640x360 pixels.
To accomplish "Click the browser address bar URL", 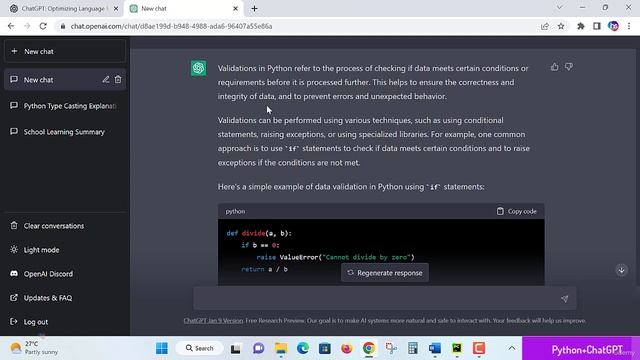I will pos(171,26).
